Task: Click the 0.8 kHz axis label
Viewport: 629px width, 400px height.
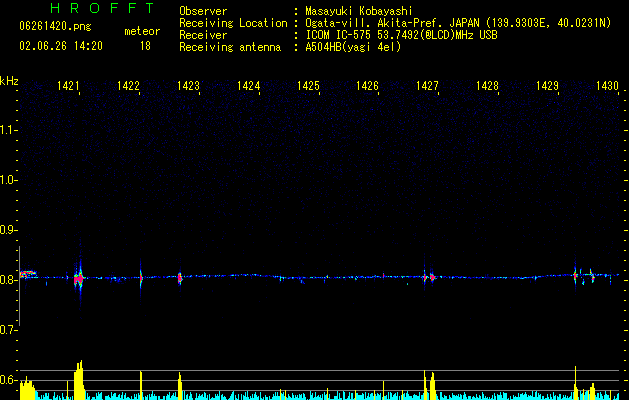Action: (x=8, y=280)
